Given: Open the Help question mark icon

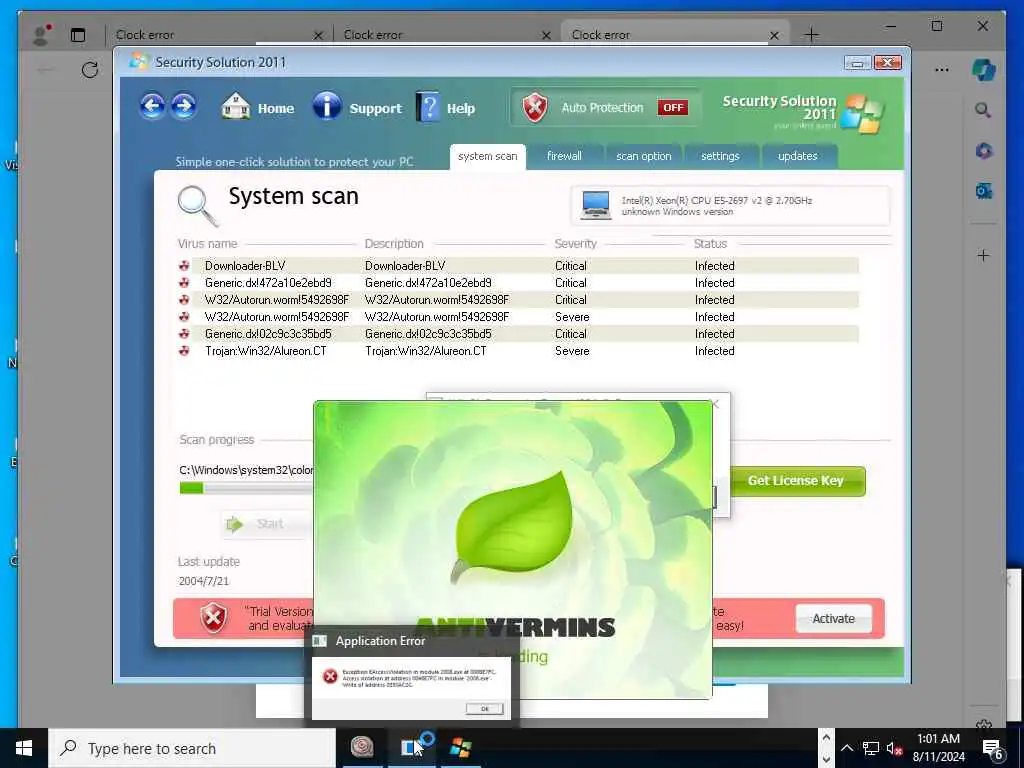Looking at the screenshot, I should tap(428, 106).
